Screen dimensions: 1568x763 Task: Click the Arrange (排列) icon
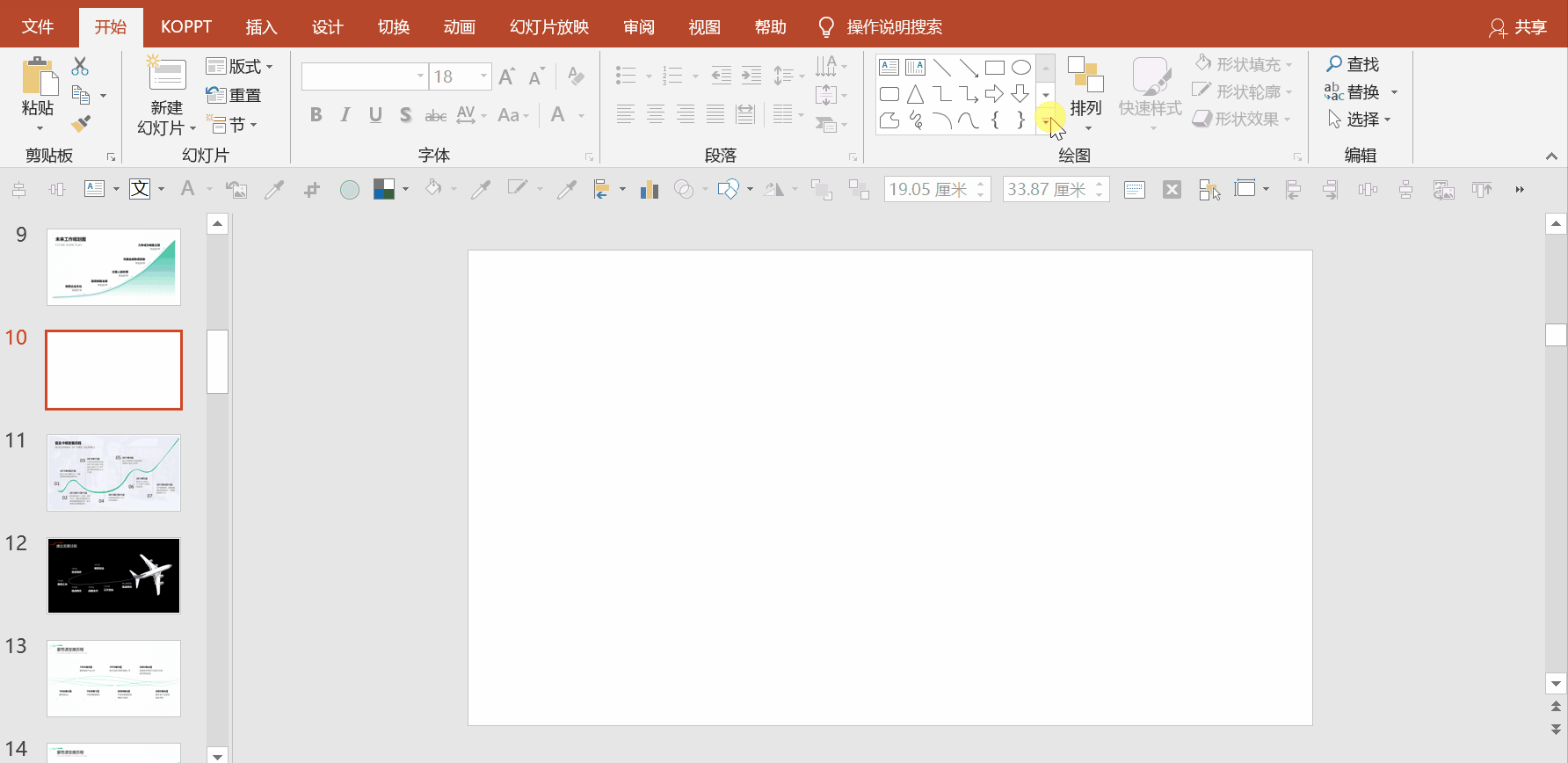1085,75
